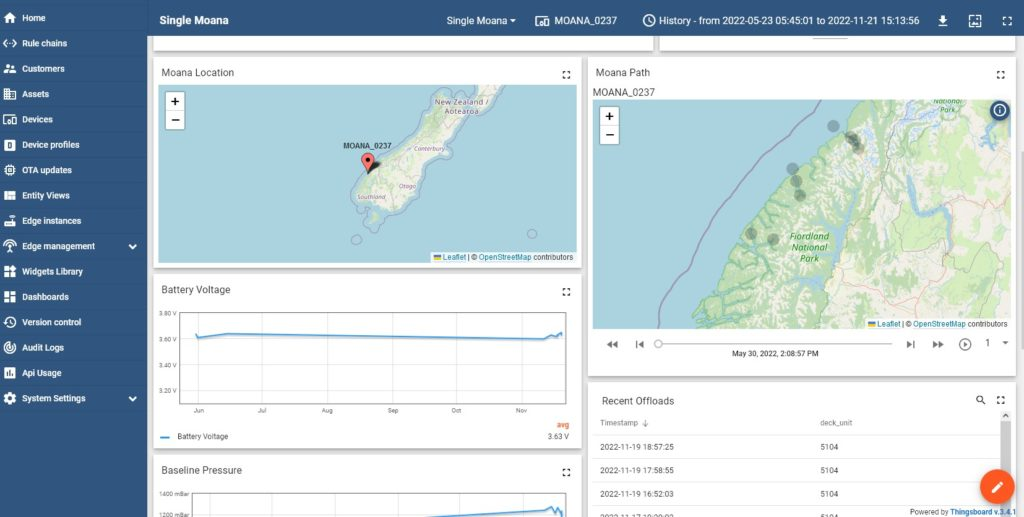This screenshot has height=517, width=1024.
Task: Click the System Settings gear icon
Action: click(x=10, y=398)
